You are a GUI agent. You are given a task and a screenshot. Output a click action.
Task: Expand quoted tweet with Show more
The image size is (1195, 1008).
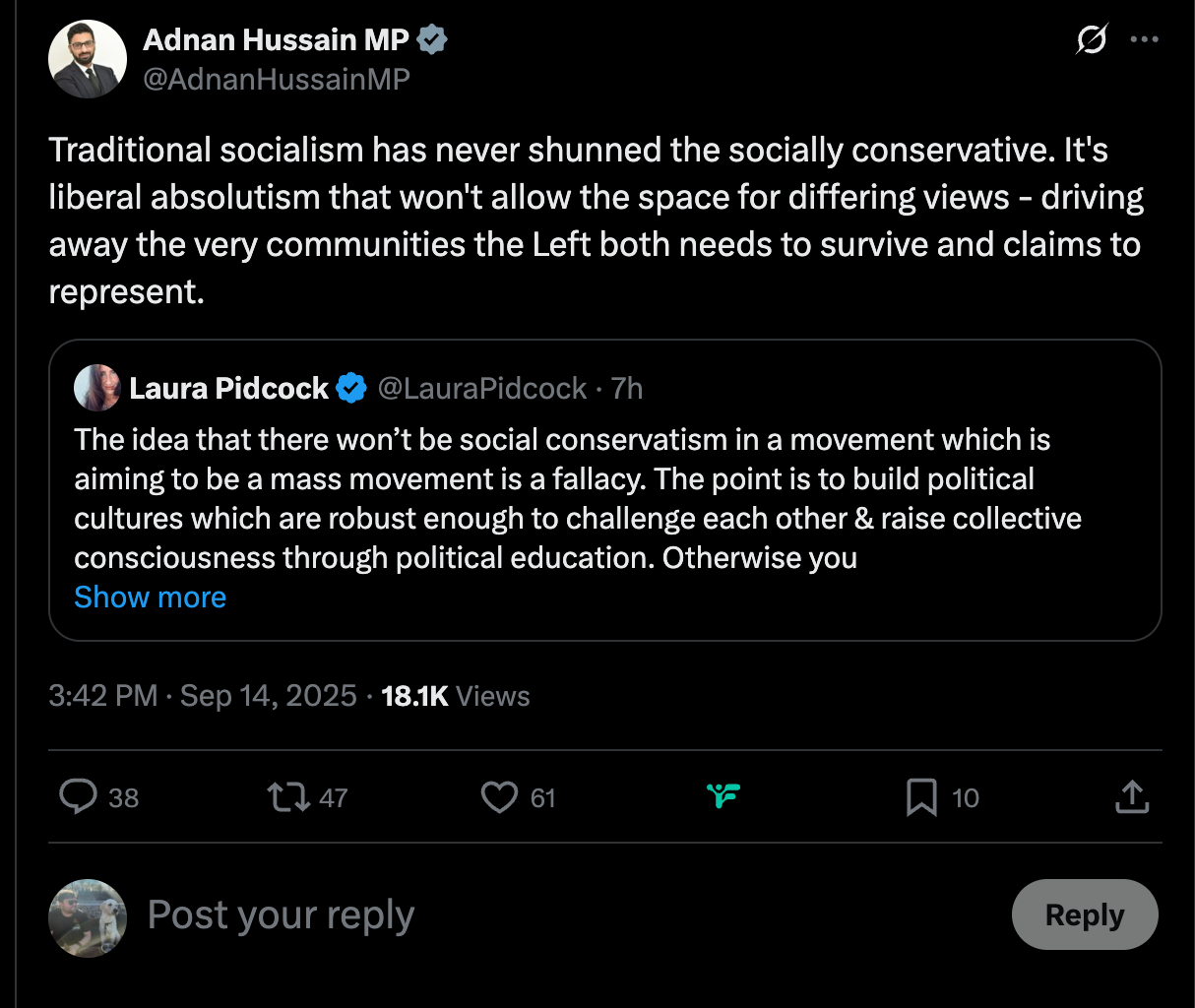pyautogui.click(x=151, y=597)
